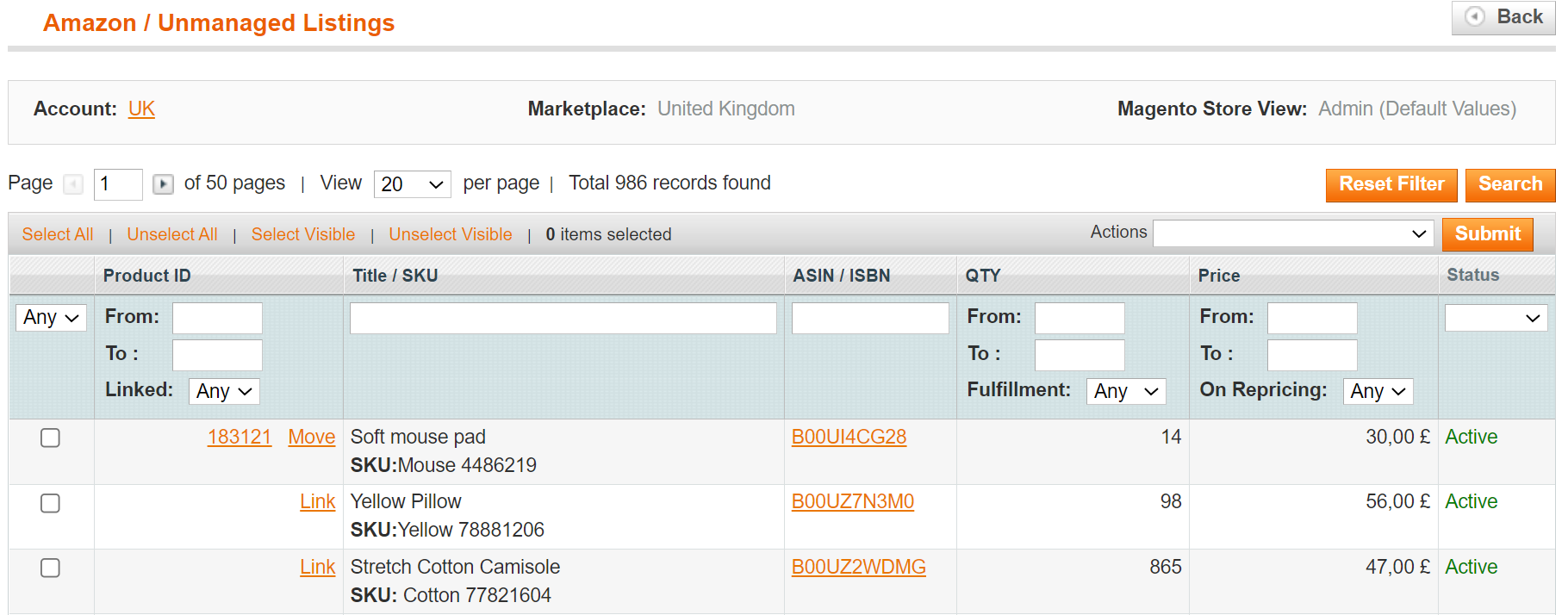This screenshot has width=1568, height=615.
Task: Tick checkbox for Yellow Pillow row
Action: point(51,503)
